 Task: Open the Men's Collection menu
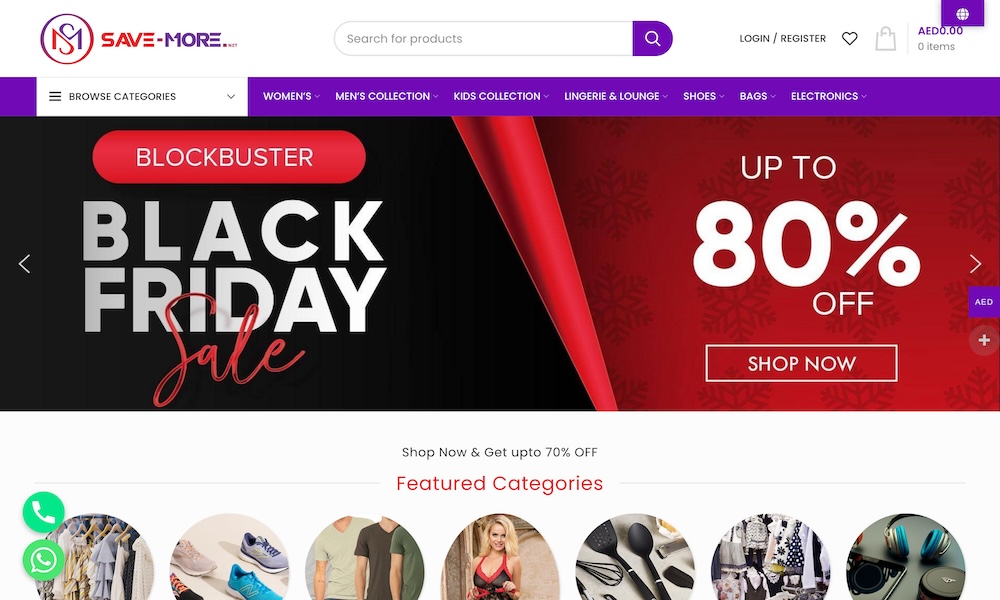[x=386, y=96]
